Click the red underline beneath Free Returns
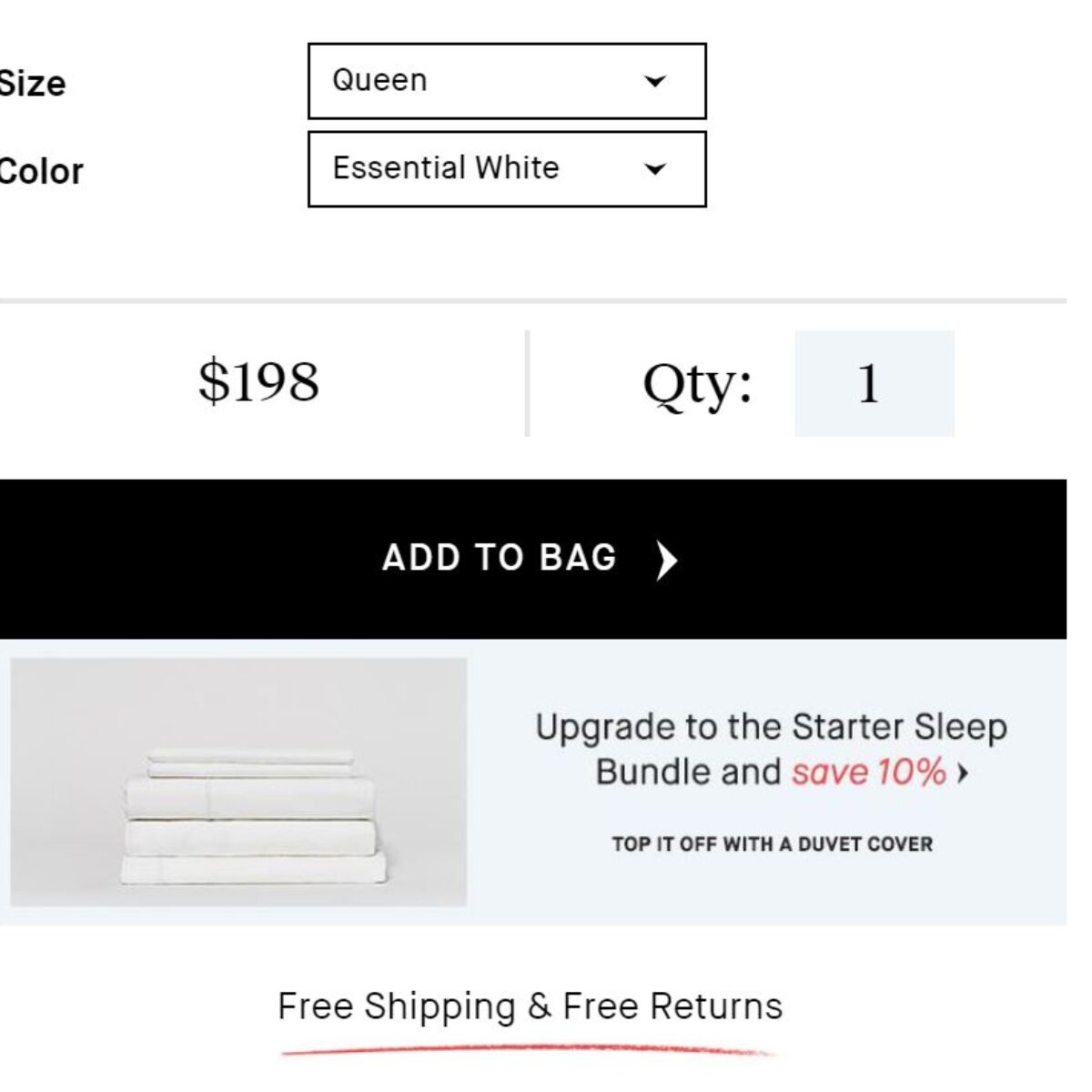Image resolution: width=1092 pixels, height=1092 pixels. tap(528, 1051)
